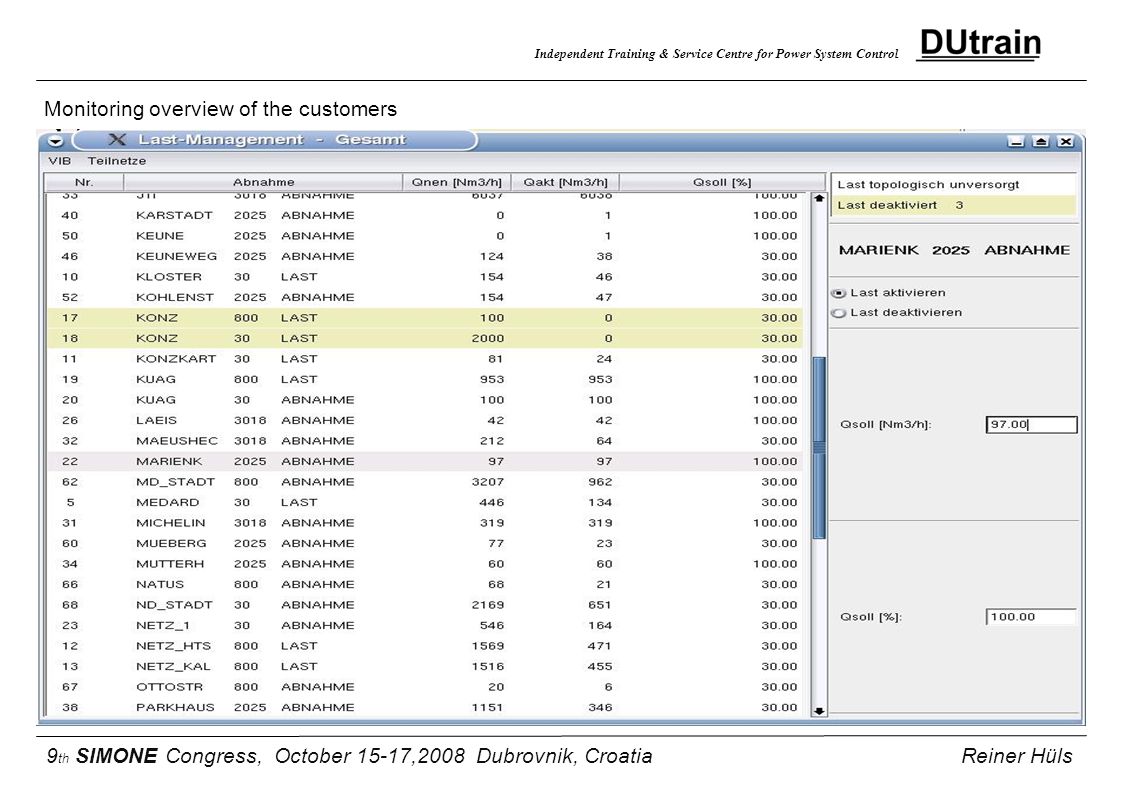The width and height of the screenshot is (1122, 793).
Task: Click the Qakt value 455 in NETZ_KAL row
Action: pos(600,667)
